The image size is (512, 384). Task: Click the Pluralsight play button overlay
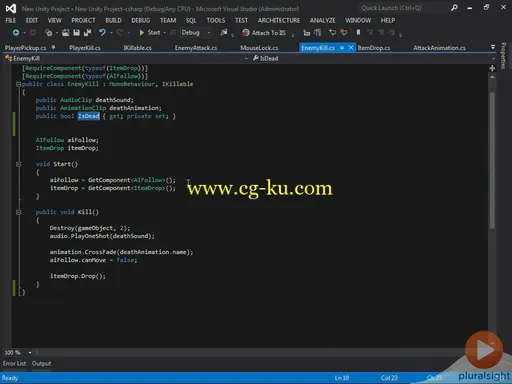tap(484, 350)
